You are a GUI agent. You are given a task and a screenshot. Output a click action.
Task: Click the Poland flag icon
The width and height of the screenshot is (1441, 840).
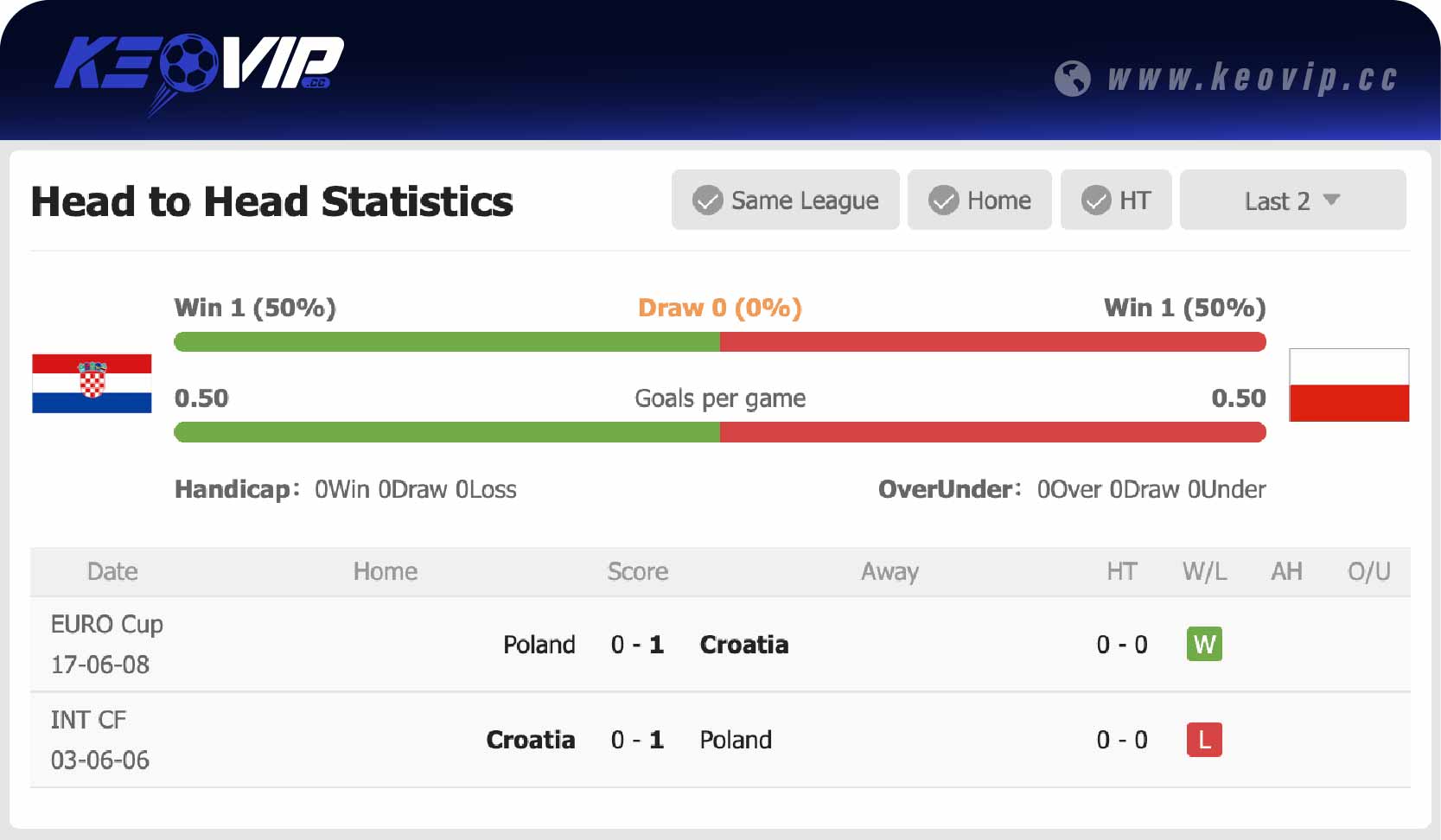(x=1349, y=386)
